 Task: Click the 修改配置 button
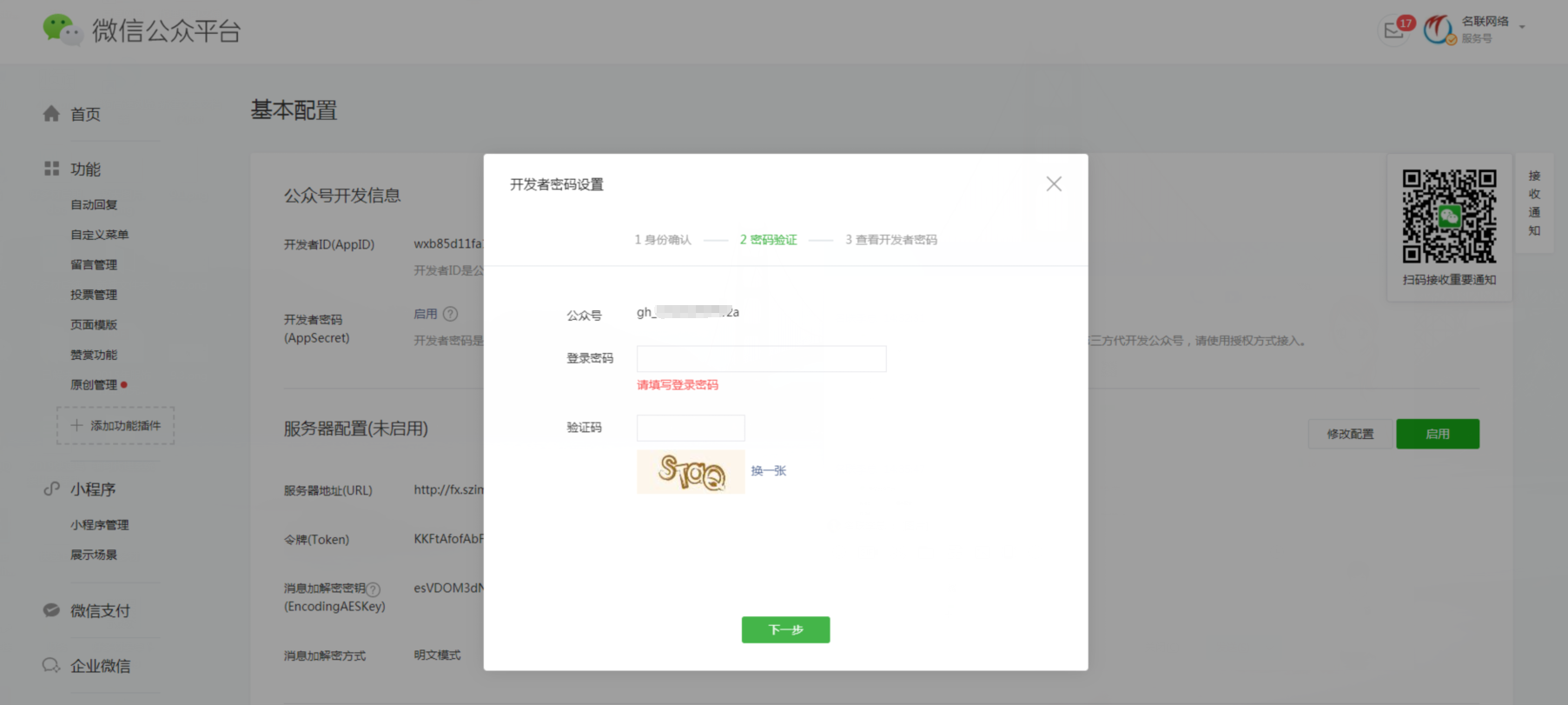[x=1350, y=434]
